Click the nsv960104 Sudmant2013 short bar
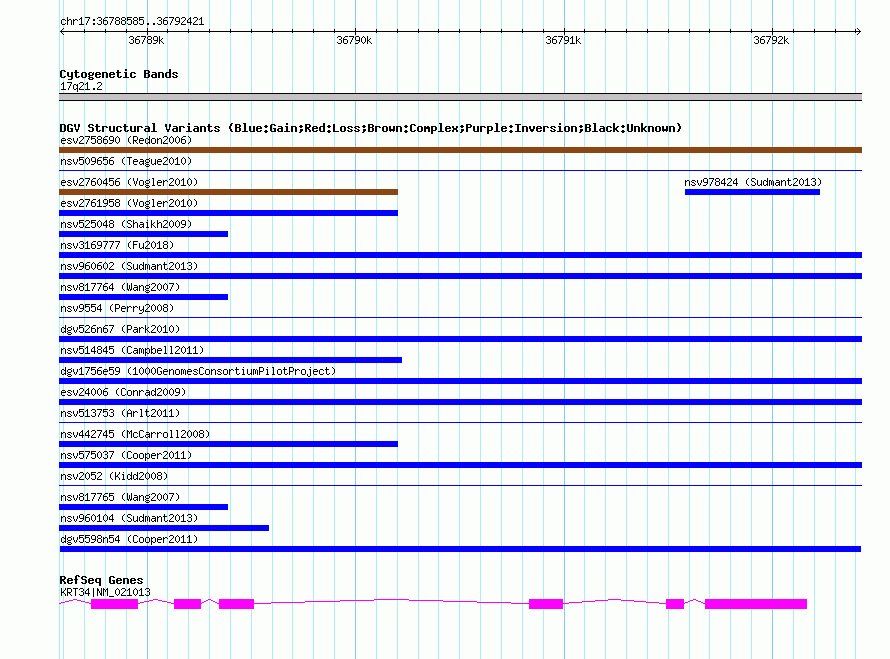Viewport: 890px width, 659px height. coord(164,528)
